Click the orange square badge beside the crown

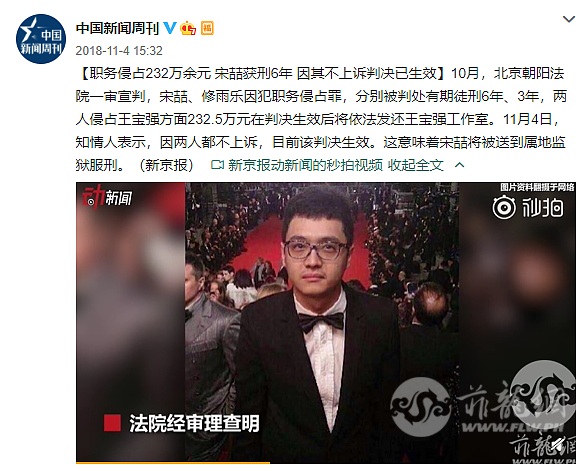coord(207,28)
